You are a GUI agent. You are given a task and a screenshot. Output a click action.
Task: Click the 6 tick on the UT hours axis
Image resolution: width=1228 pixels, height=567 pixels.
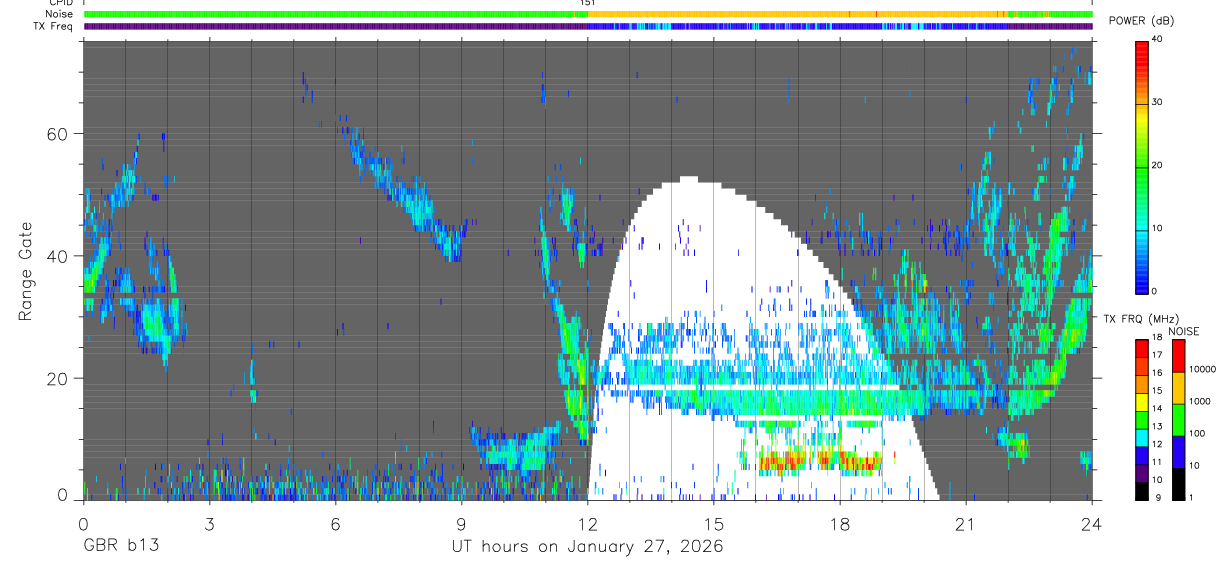[335, 524]
